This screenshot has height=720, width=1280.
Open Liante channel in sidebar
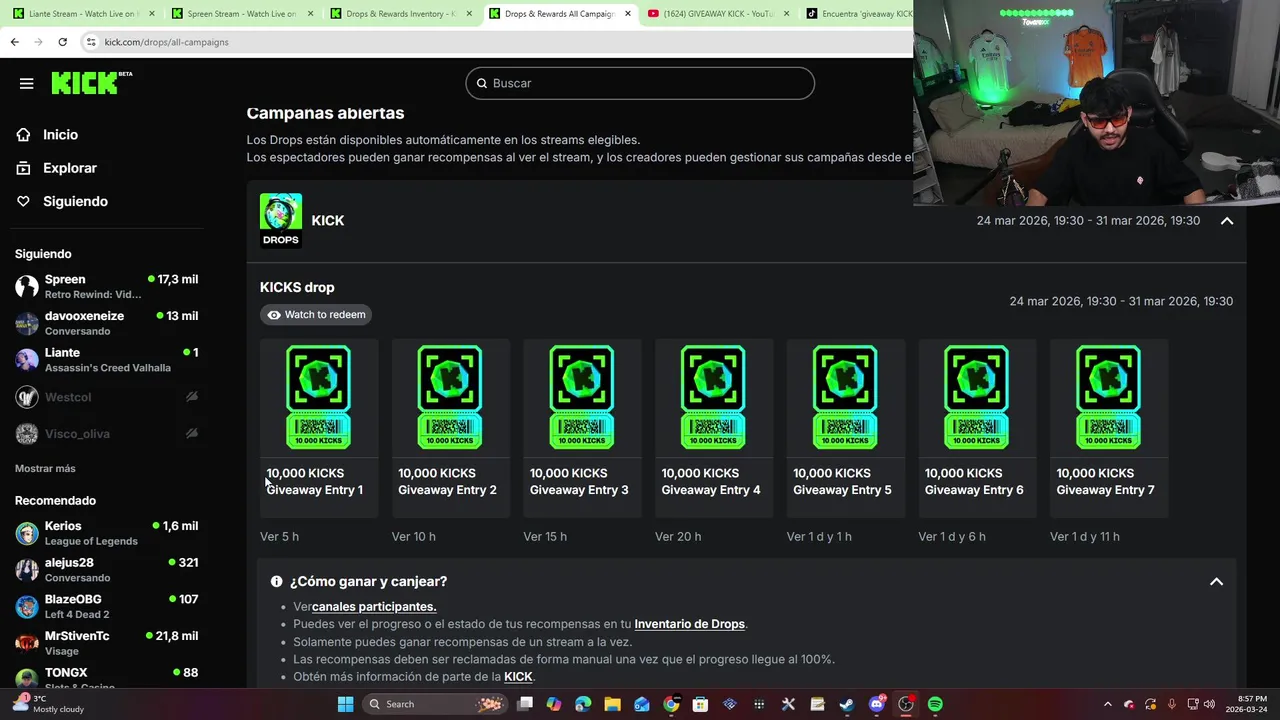click(106, 360)
